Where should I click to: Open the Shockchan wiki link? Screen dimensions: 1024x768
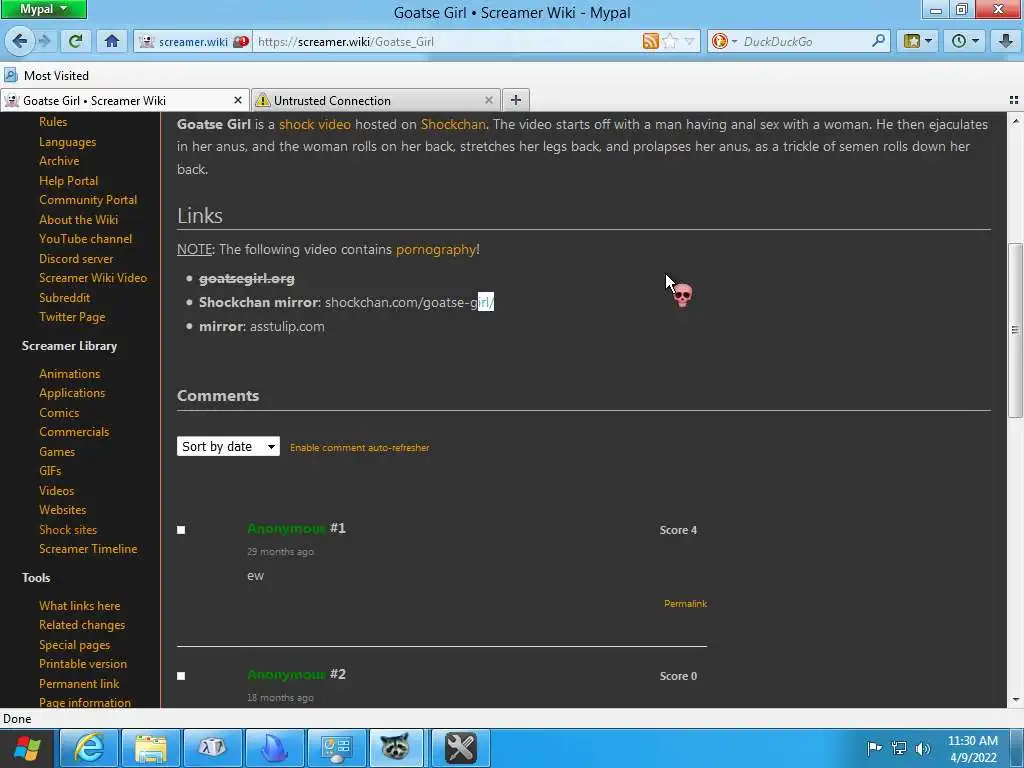(x=453, y=124)
